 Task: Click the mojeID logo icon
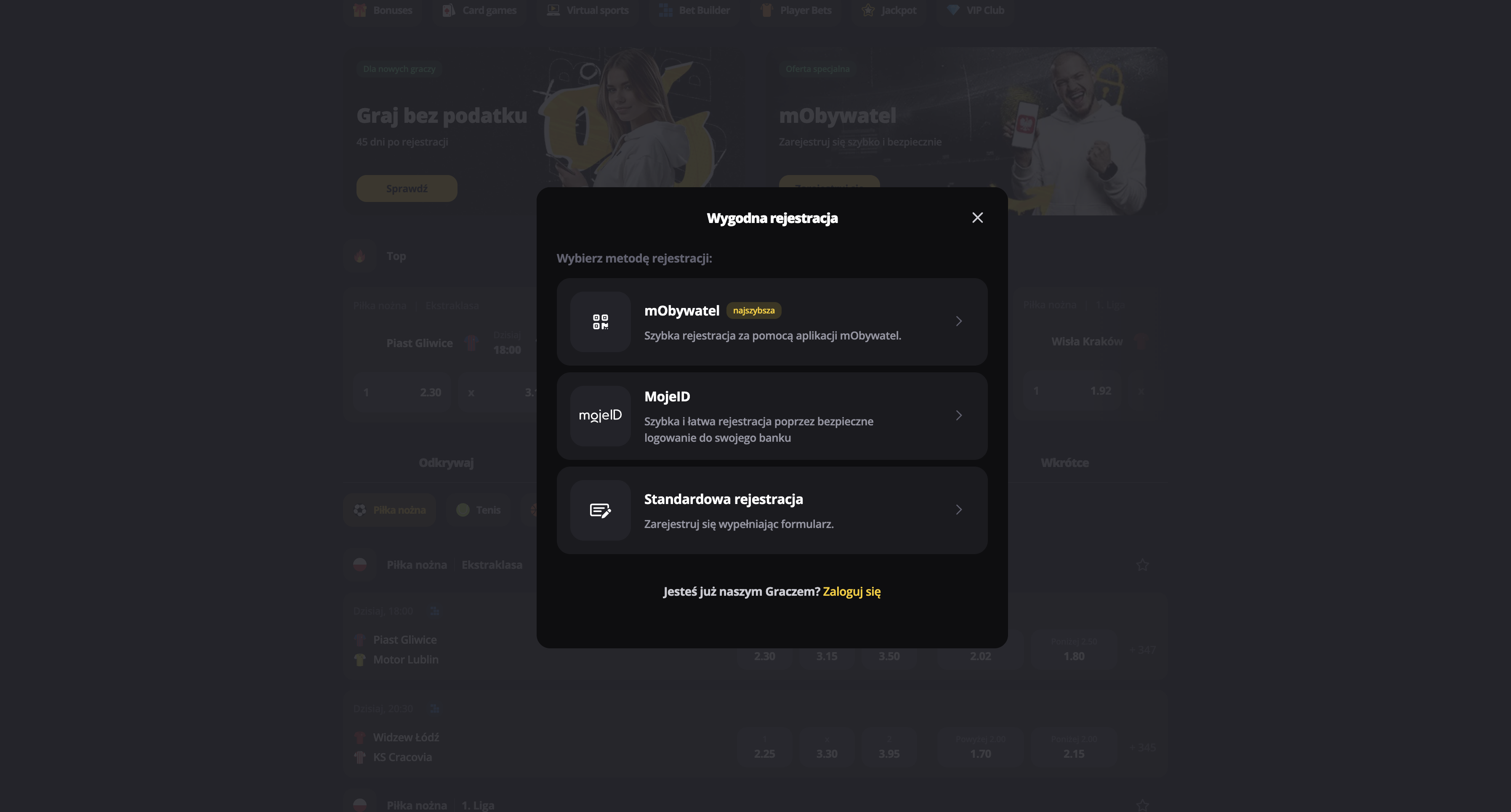coord(600,416)
